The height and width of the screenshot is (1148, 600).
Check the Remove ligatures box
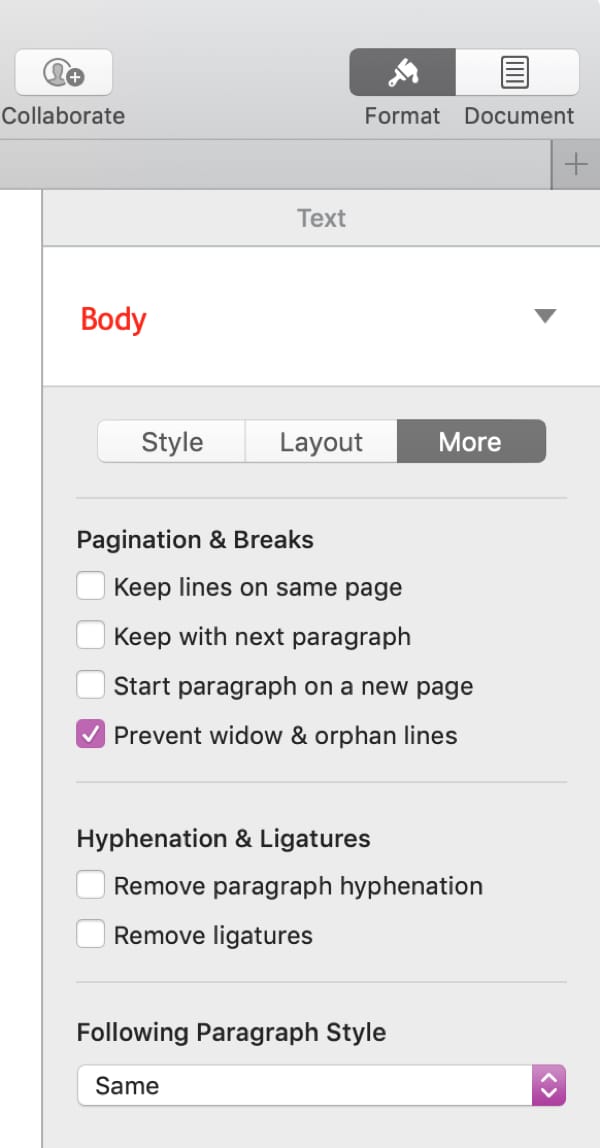point(91,935)
